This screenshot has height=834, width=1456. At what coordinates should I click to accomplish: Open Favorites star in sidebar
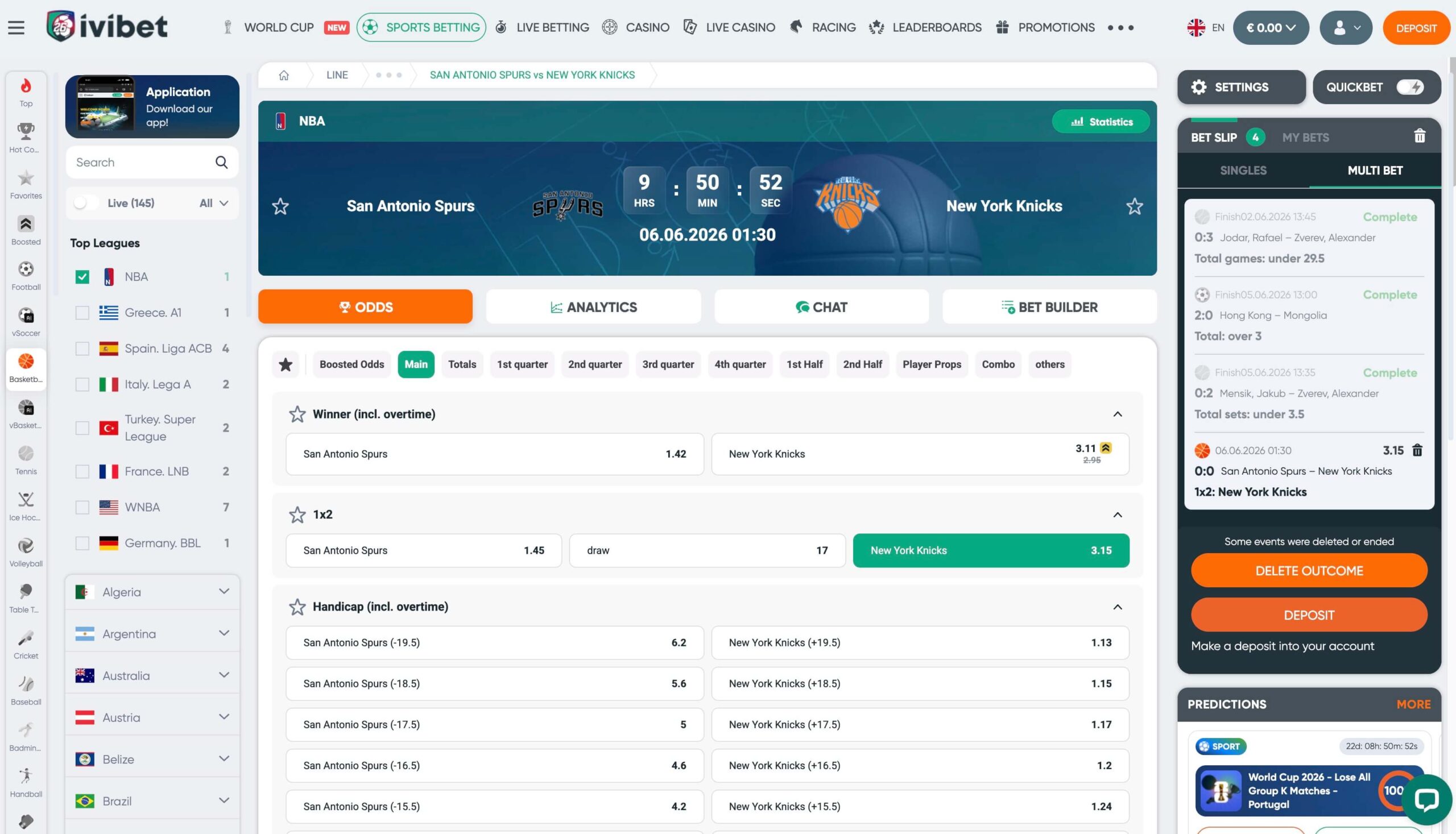point(26,184)
